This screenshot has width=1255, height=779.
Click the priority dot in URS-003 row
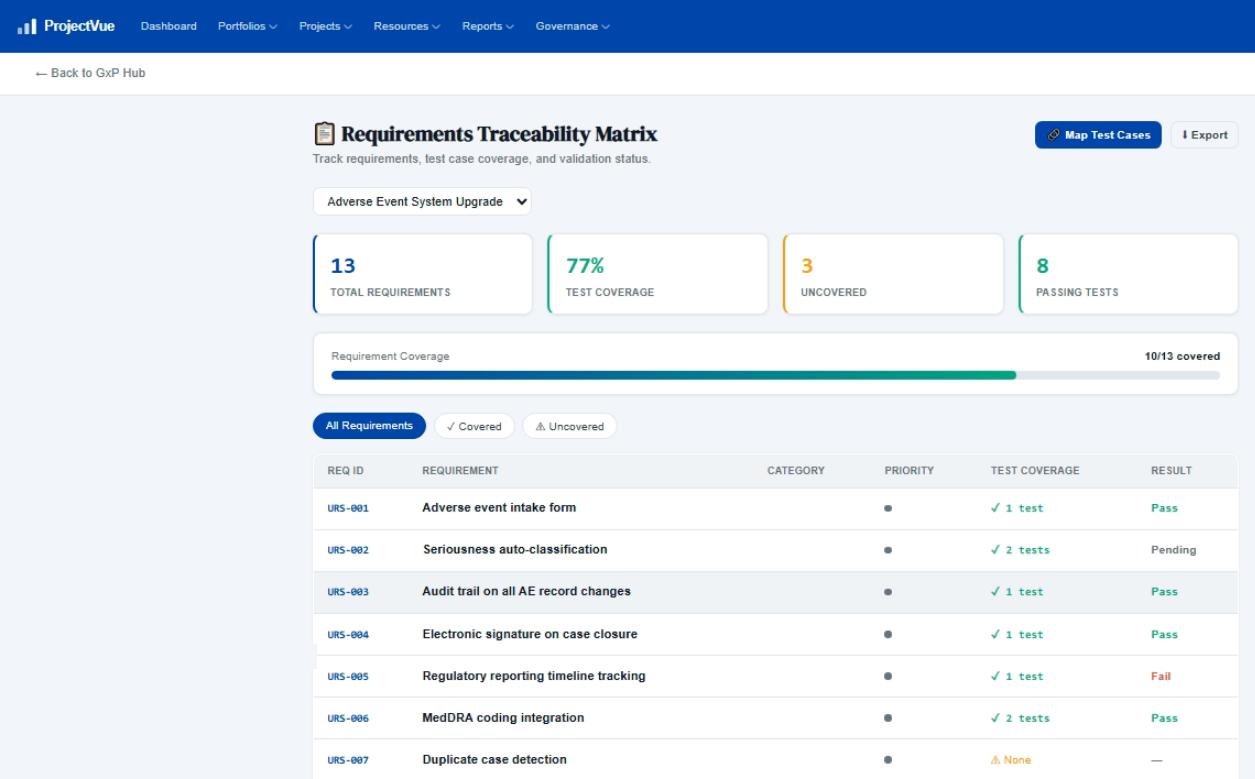point(888,592)
